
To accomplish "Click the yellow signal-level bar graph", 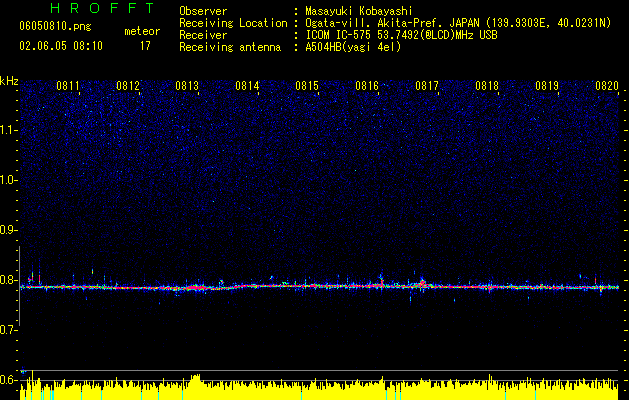I will [319, 388].
